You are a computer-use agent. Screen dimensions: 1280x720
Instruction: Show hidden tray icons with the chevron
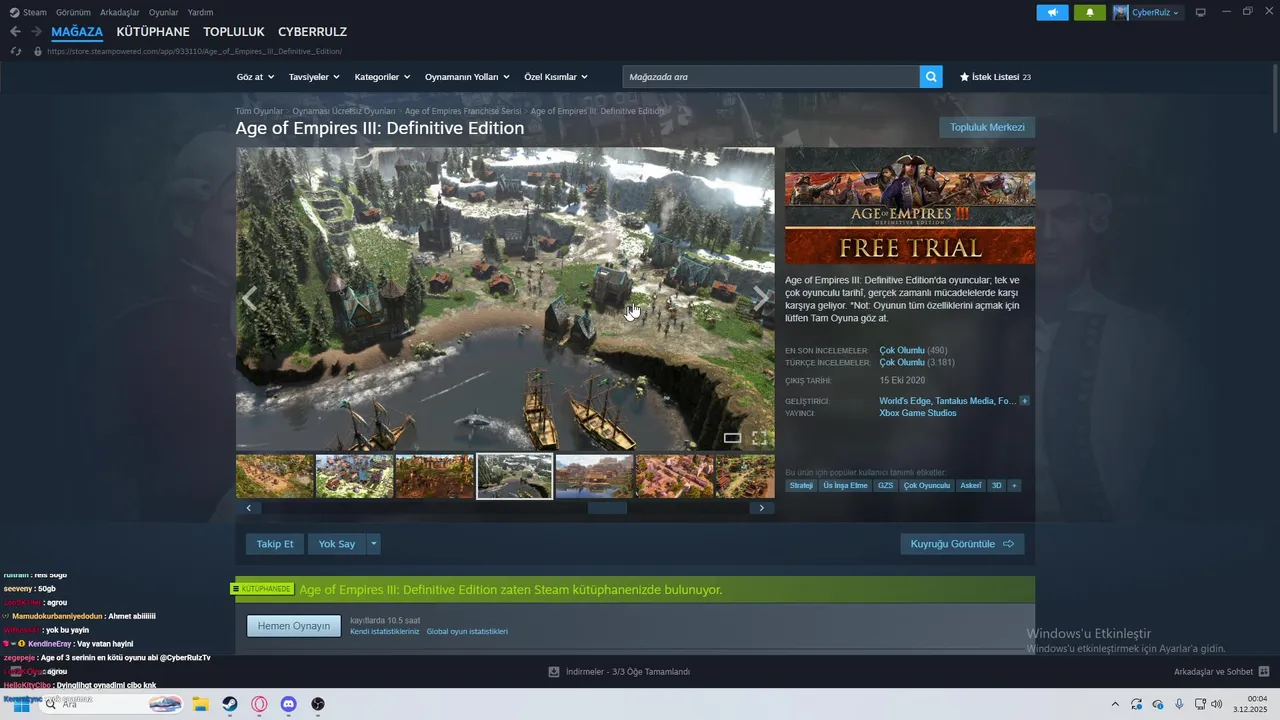click(x=1115, y=704)
